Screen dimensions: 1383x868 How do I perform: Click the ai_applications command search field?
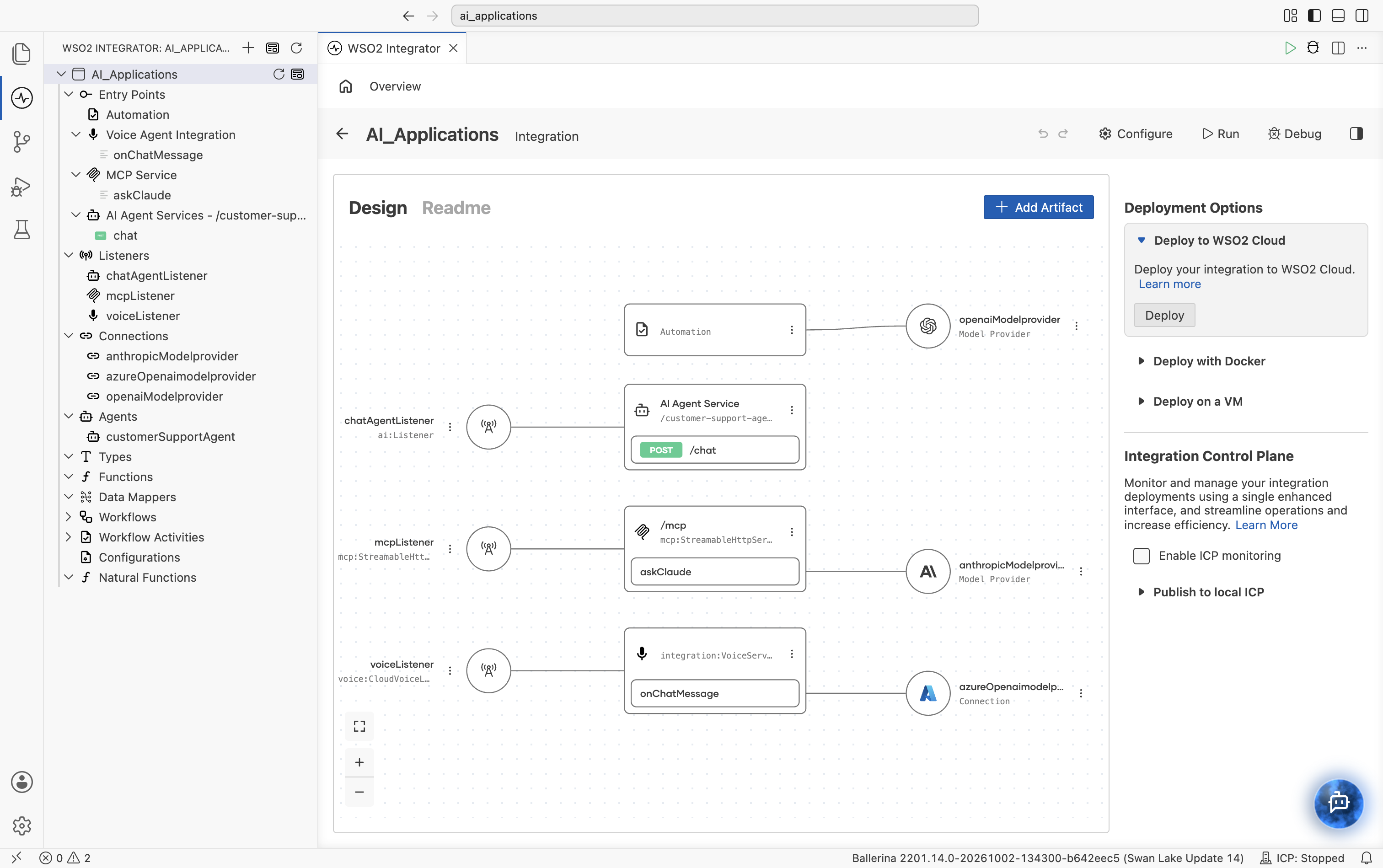click(x=715, y=16)
